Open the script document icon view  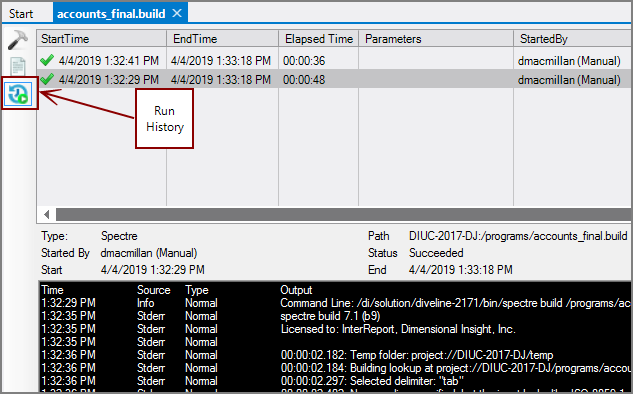[x=18, y=67]
